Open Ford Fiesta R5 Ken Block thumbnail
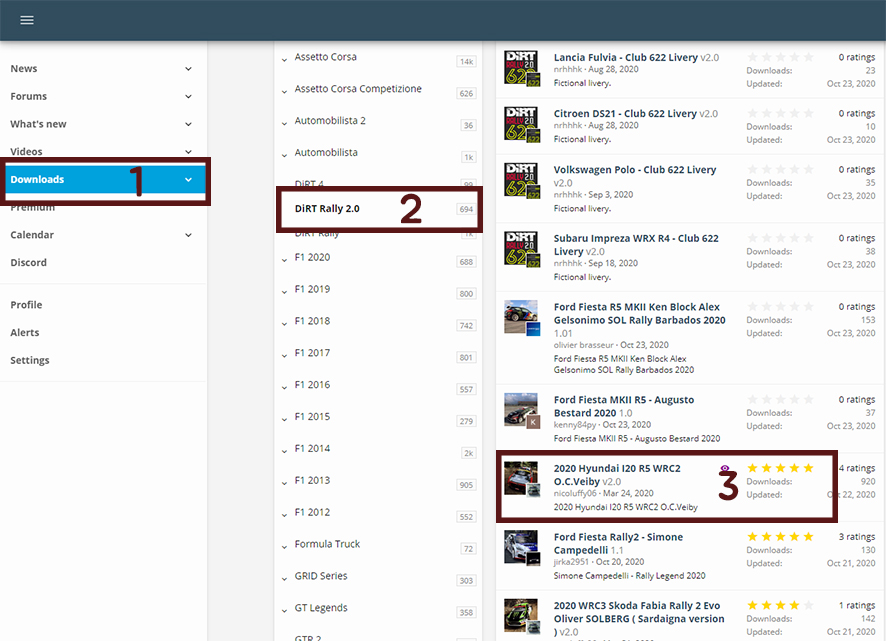The height and width of the screenshot is (641, 886). (x=522, y=318)
